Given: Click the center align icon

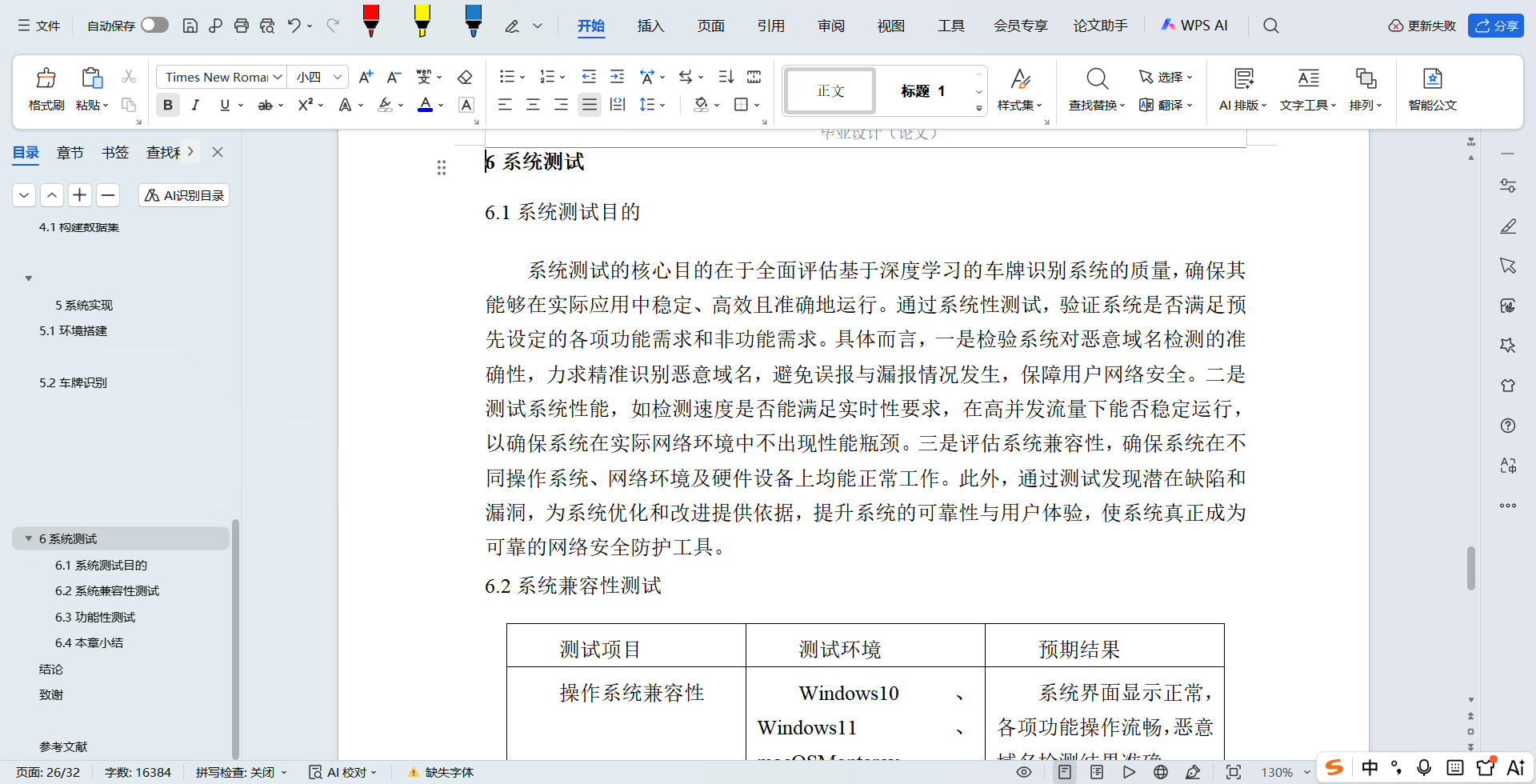Looking at the screenshot, I should pyautogui.click(x=533, y=105).
